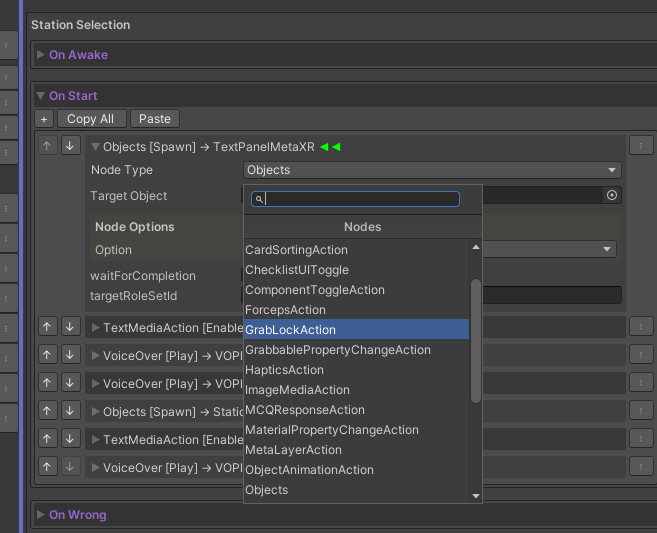
Task: Click the Copy All button
Action: [90, 119]
